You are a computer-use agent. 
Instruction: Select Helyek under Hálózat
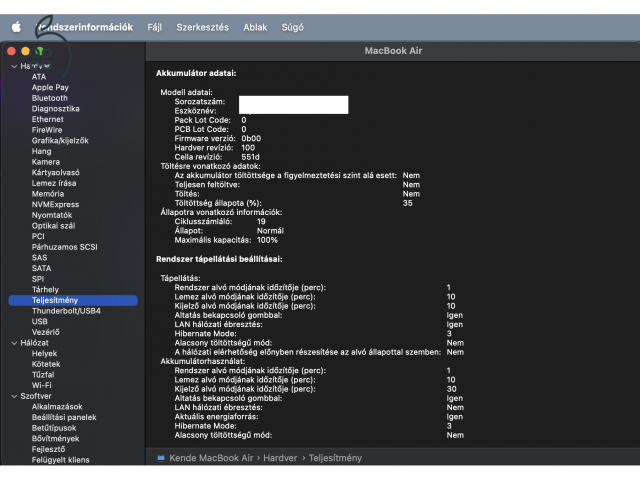[x=44, y=353]
